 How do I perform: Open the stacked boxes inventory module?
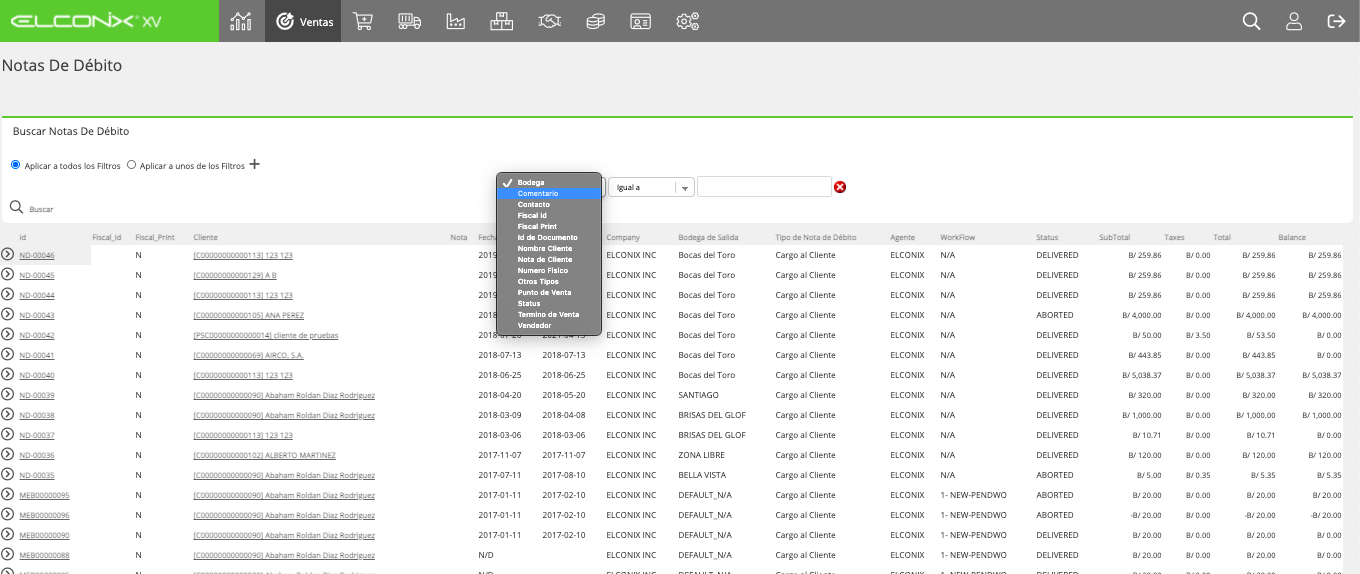tap(502, 21)
